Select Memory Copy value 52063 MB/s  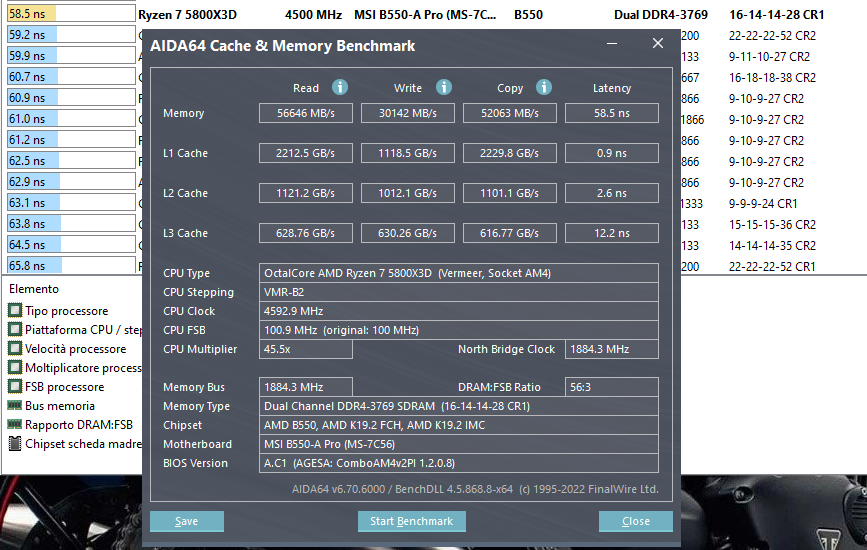tap(509, 113)
